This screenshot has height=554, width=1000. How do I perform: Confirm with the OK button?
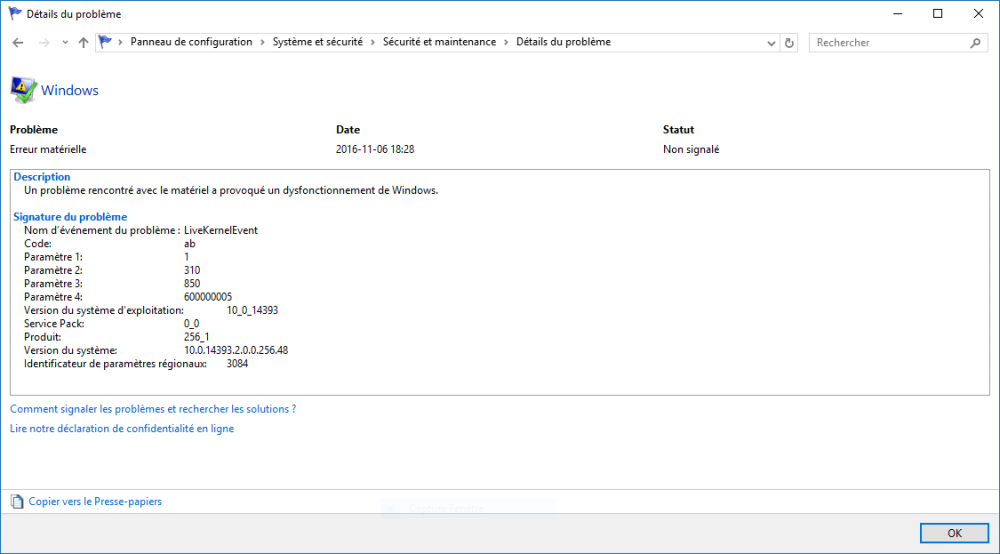[954, 533]
